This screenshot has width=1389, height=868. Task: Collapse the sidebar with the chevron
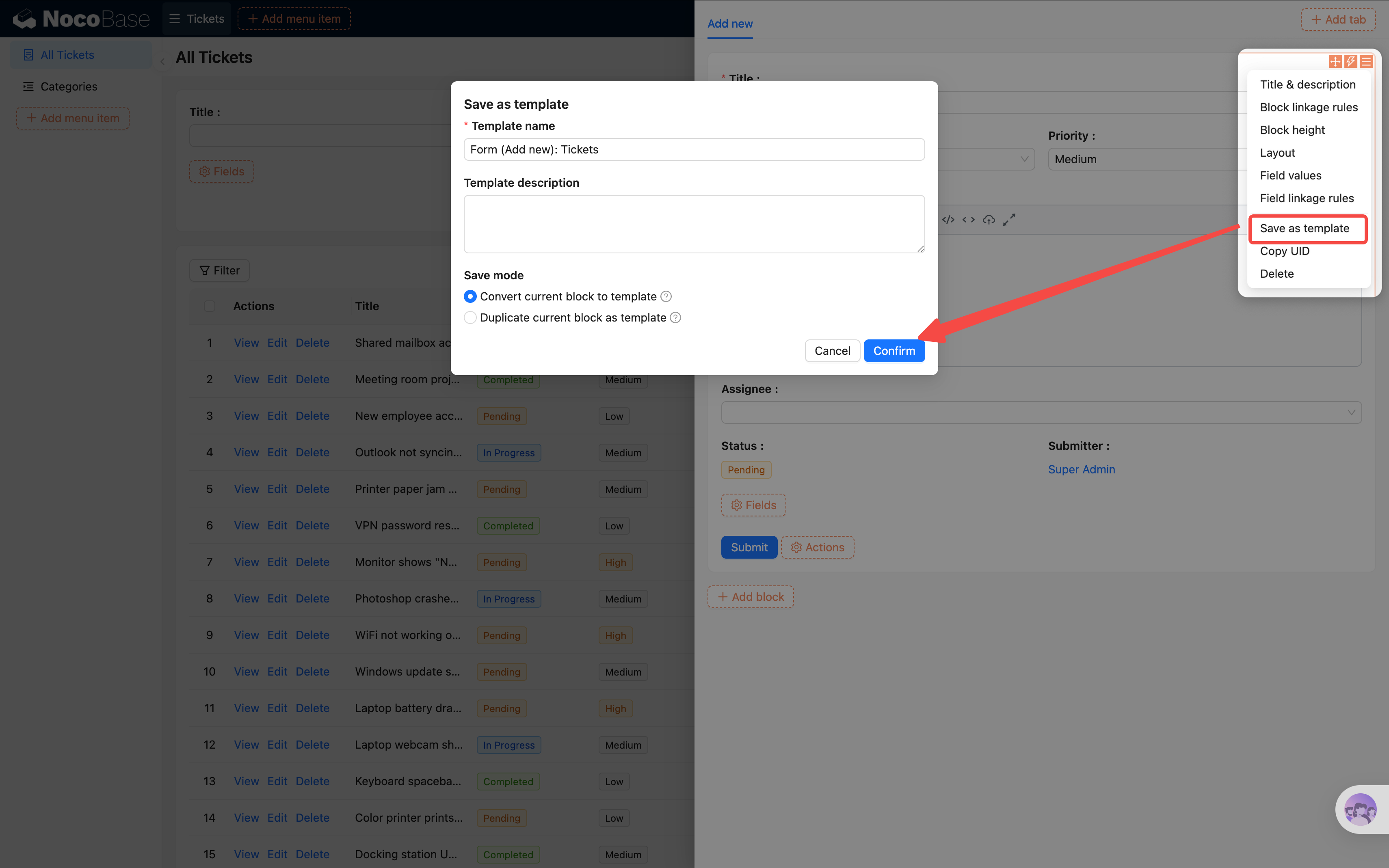click(x=162, y=62)
